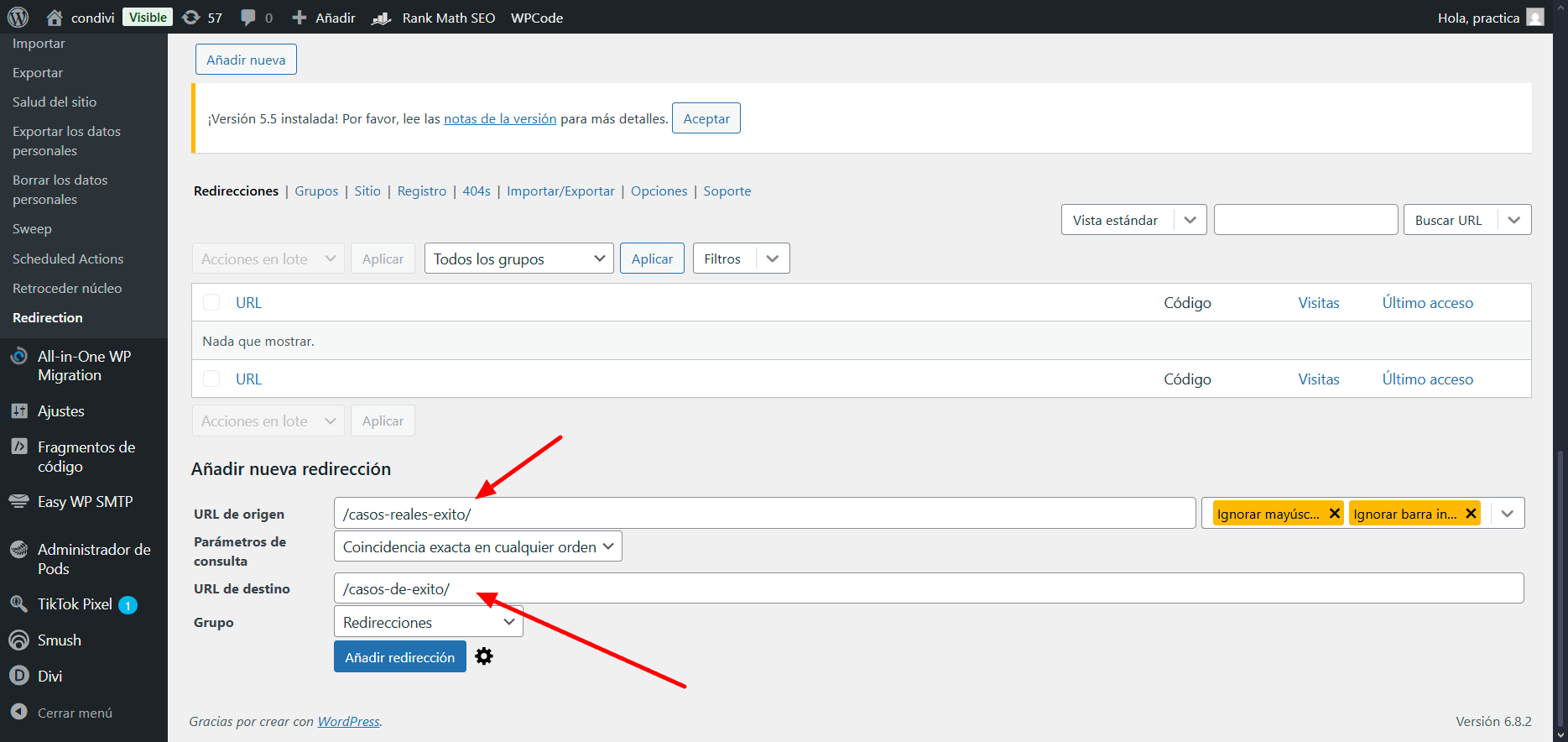Click the WordPress logo in admin bar
The height and width of the screenshot is (742, 1568).
click(x=18, y=17)
